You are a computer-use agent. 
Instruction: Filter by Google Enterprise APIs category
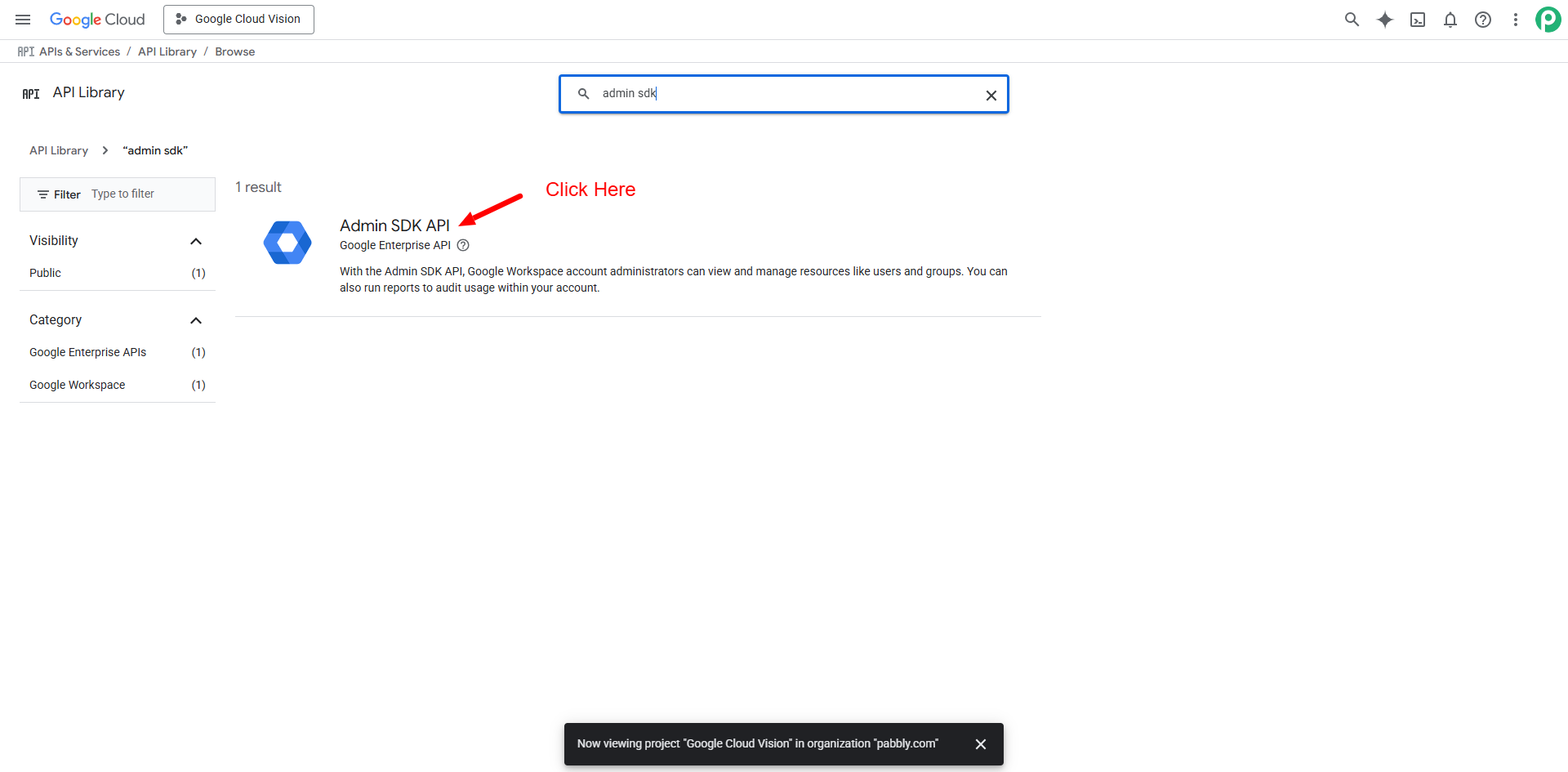pyautogui.click(x=88, y=352)
